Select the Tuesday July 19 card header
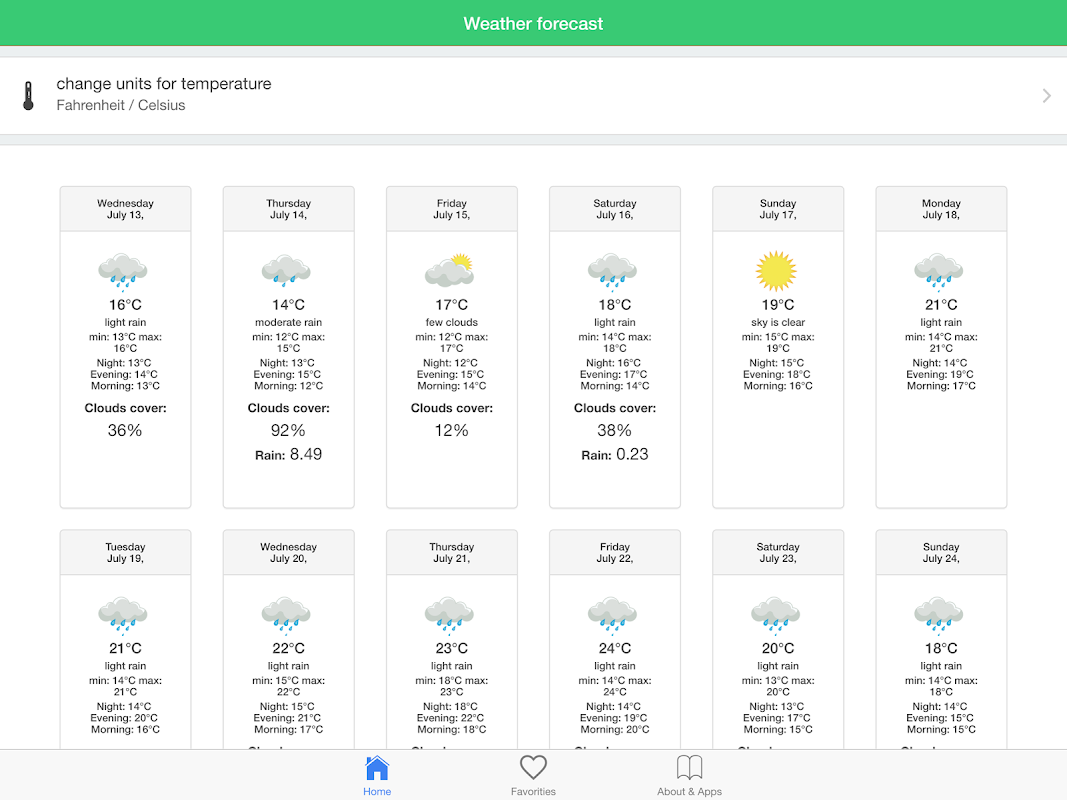This screenshot has width=1067, height=800. tap(125, 552)
